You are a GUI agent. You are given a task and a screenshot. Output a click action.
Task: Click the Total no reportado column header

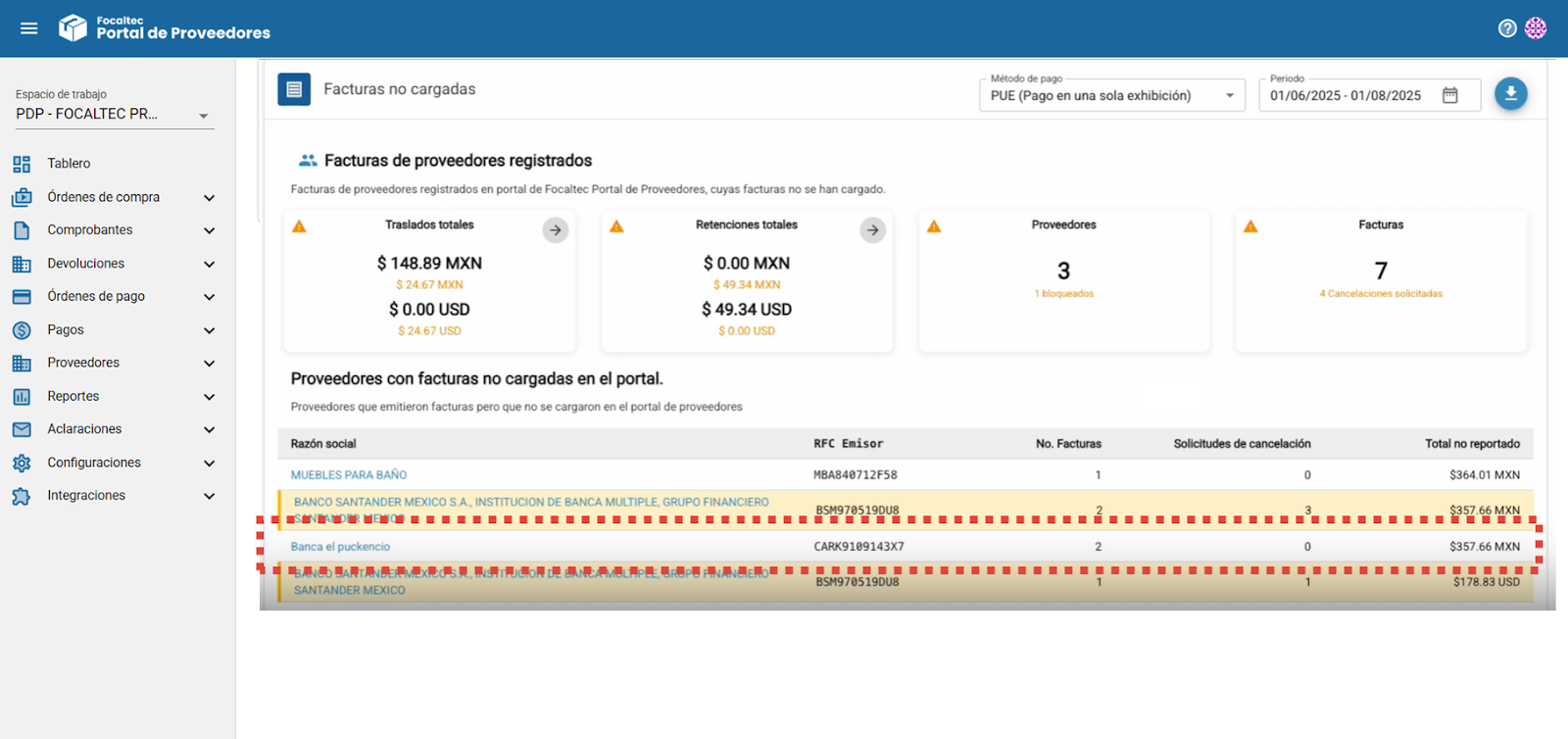pyautogui.click(x=1473, y=444)
